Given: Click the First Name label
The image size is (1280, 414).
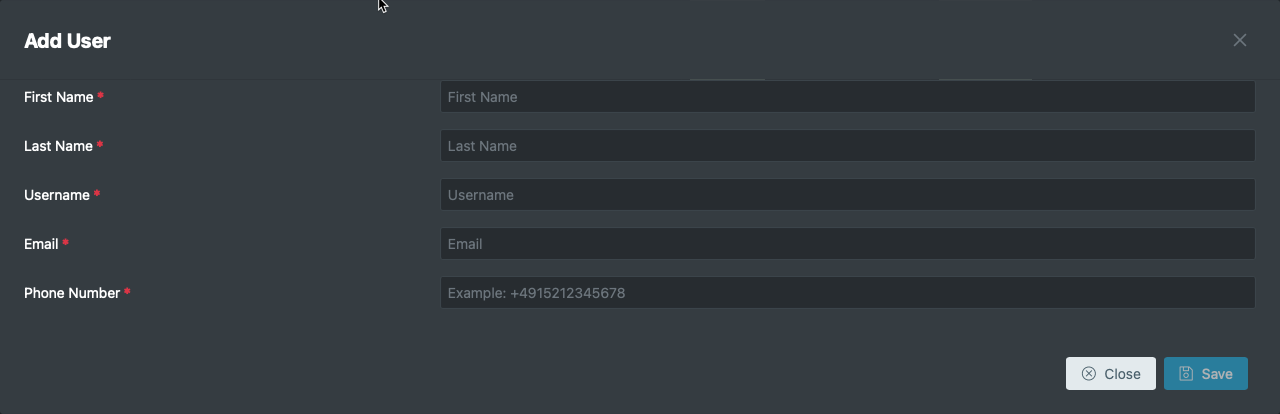Looking at the screenshot, I should click(58, 97).
